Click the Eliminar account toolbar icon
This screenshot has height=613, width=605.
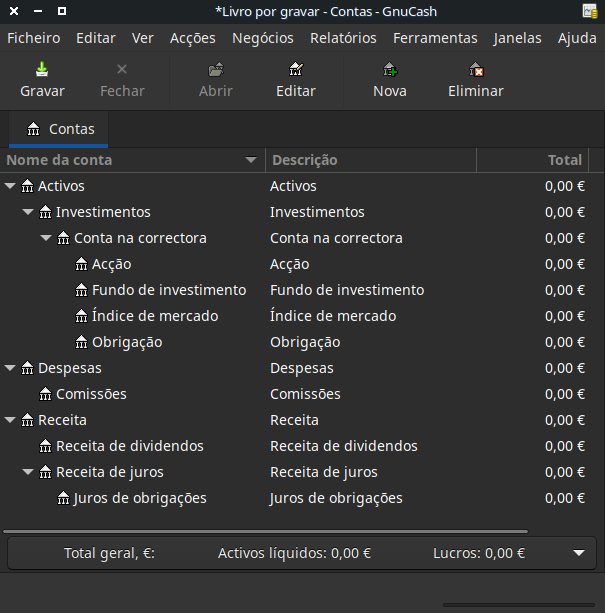[476, 70]
